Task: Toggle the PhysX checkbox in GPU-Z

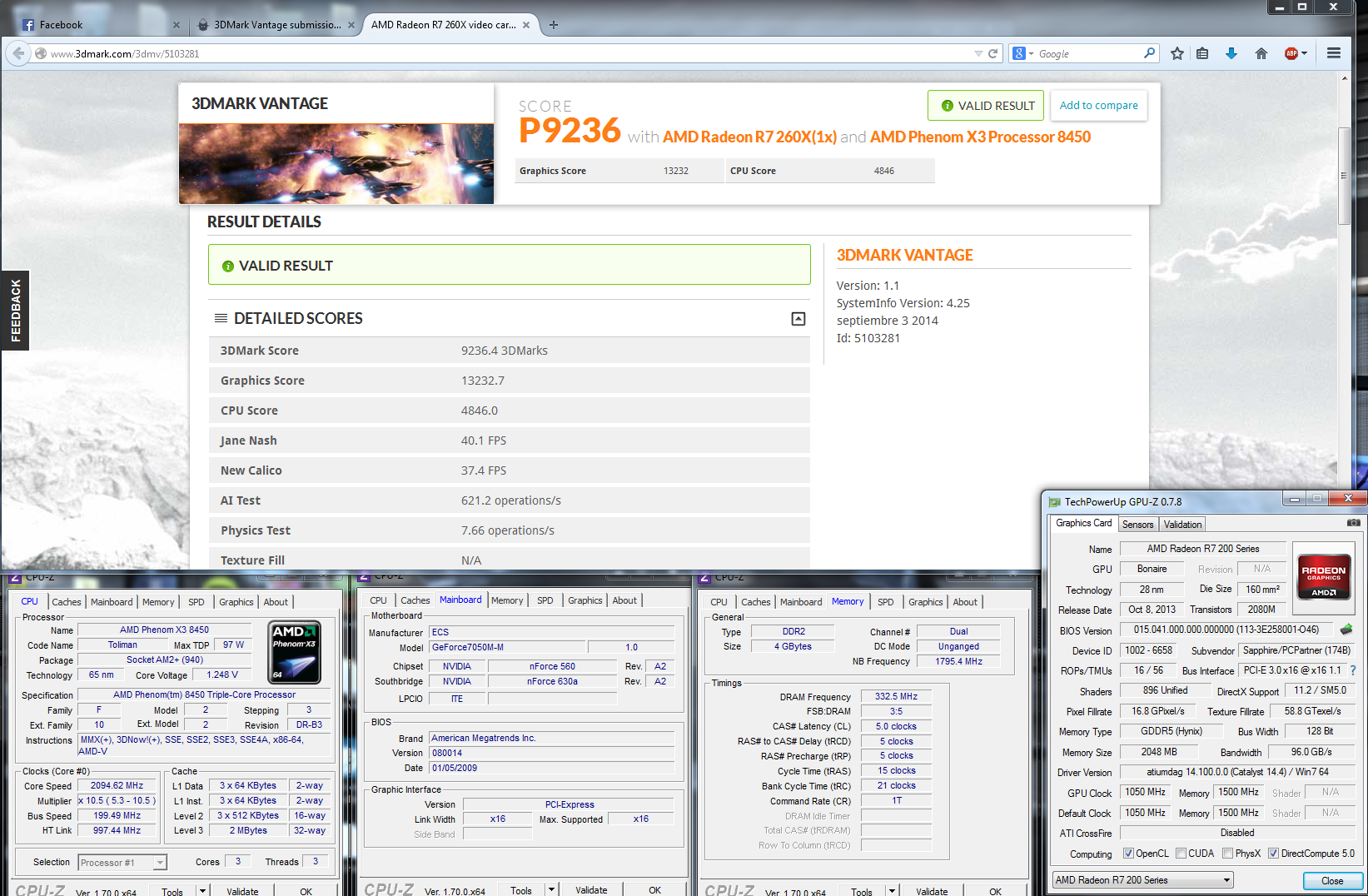Action: click(x=1227, y=854)
